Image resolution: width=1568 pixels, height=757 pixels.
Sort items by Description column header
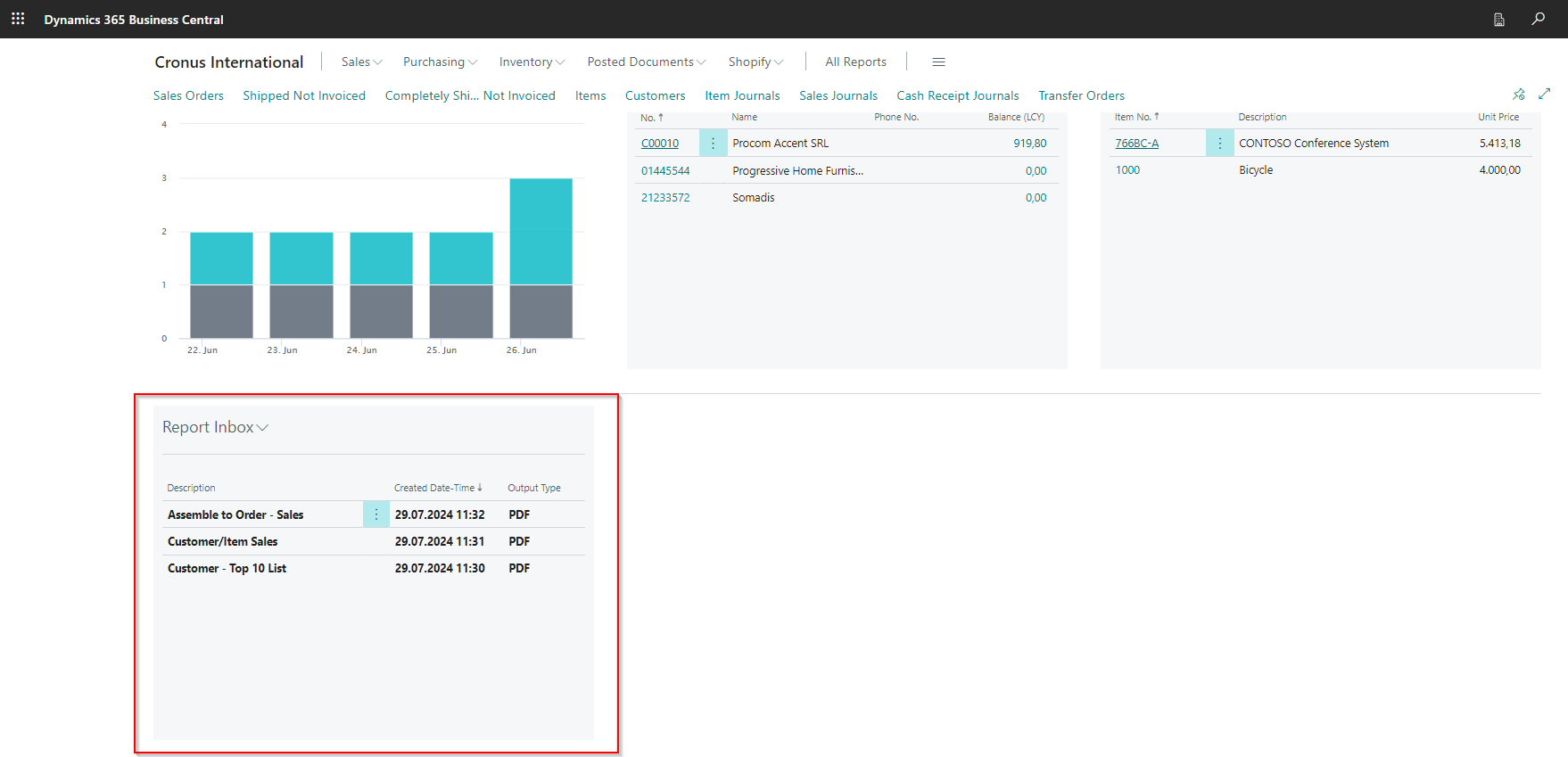1262,117
